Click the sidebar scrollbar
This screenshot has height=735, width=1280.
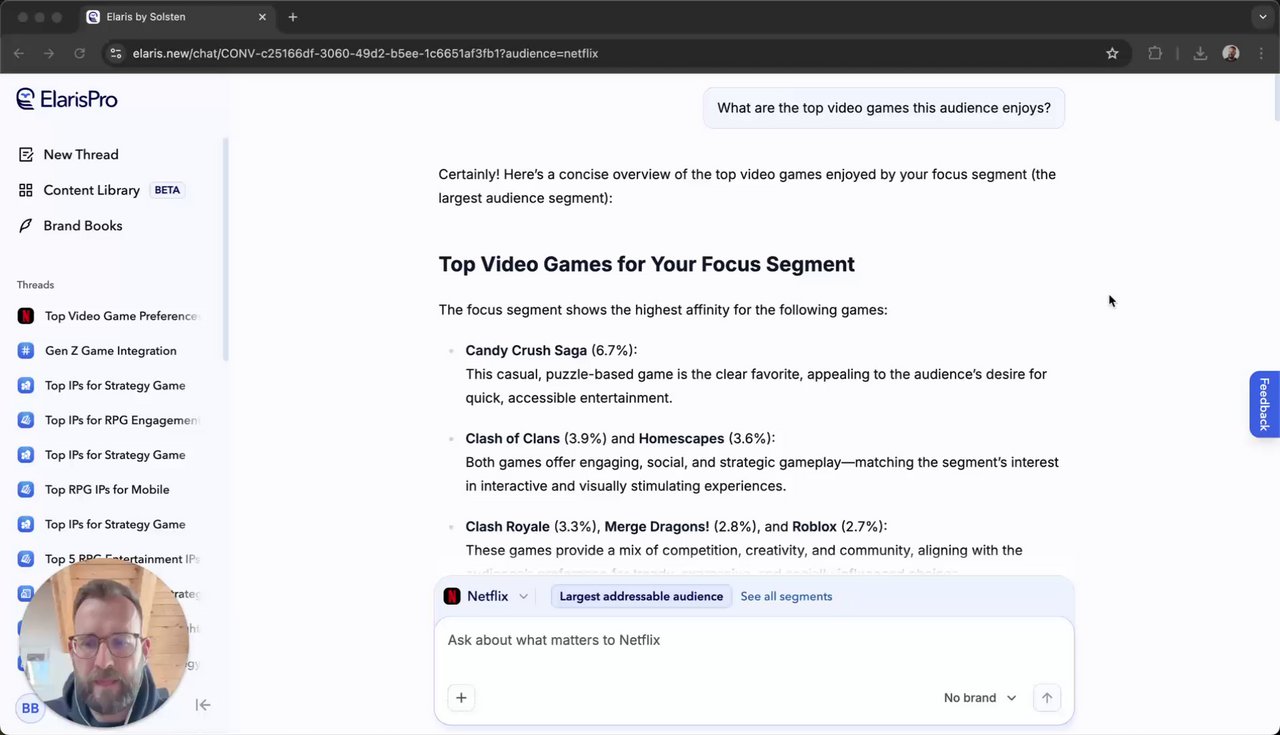[225, 250]
